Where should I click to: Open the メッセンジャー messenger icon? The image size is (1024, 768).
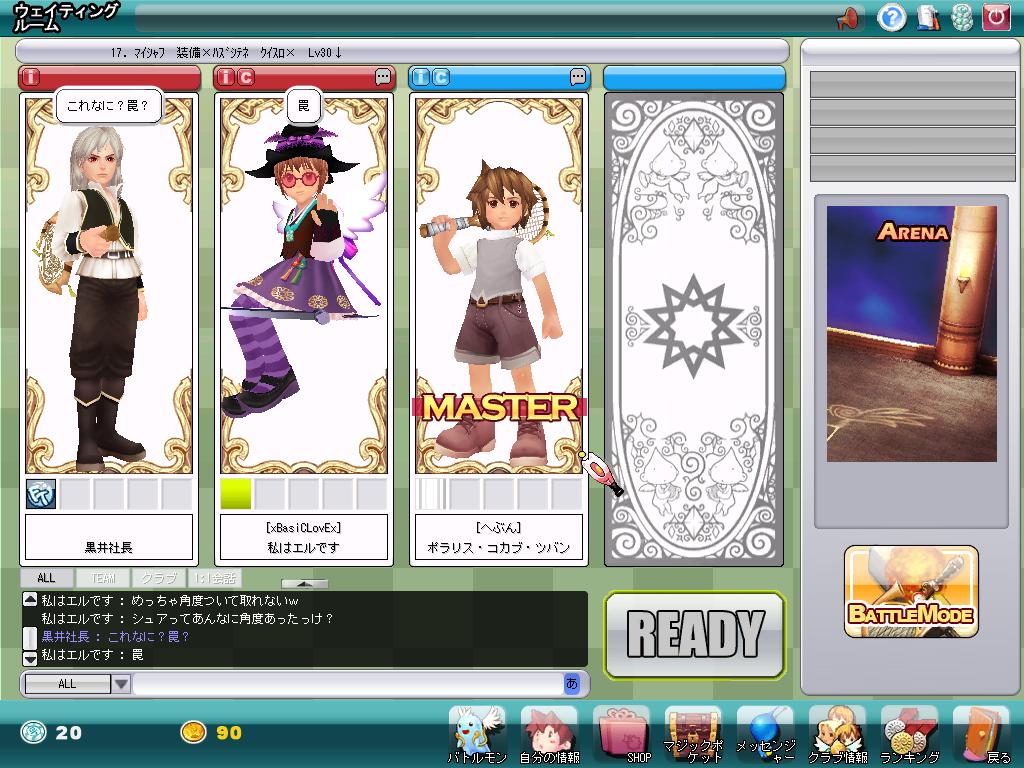765,732
